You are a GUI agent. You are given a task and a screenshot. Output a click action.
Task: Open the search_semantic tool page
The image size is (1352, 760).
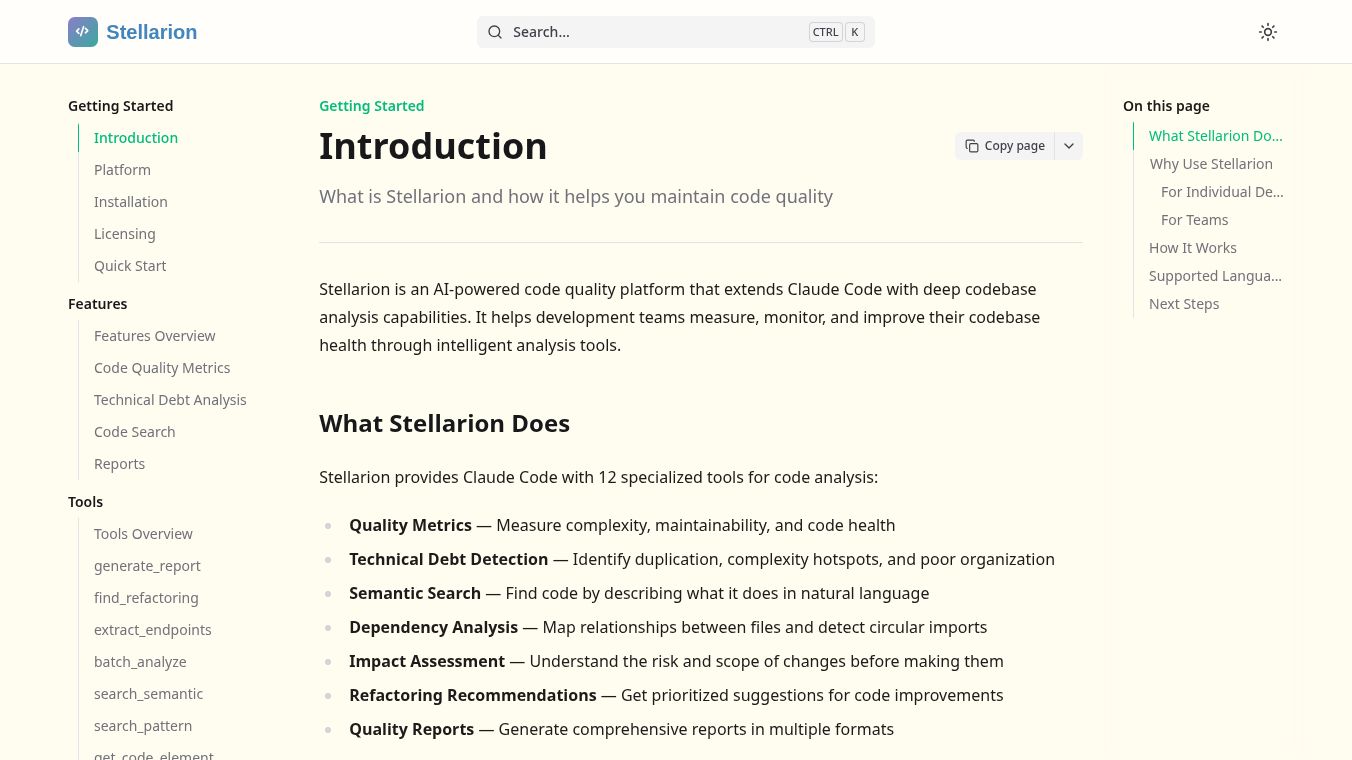pyautogui.click(x=148, y=694)
